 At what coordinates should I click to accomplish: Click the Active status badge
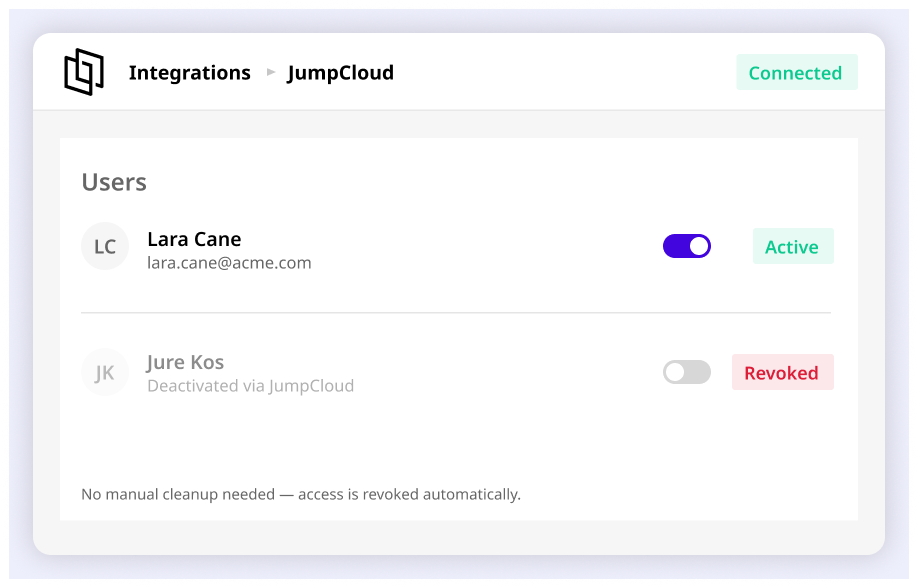click(793, 246)
